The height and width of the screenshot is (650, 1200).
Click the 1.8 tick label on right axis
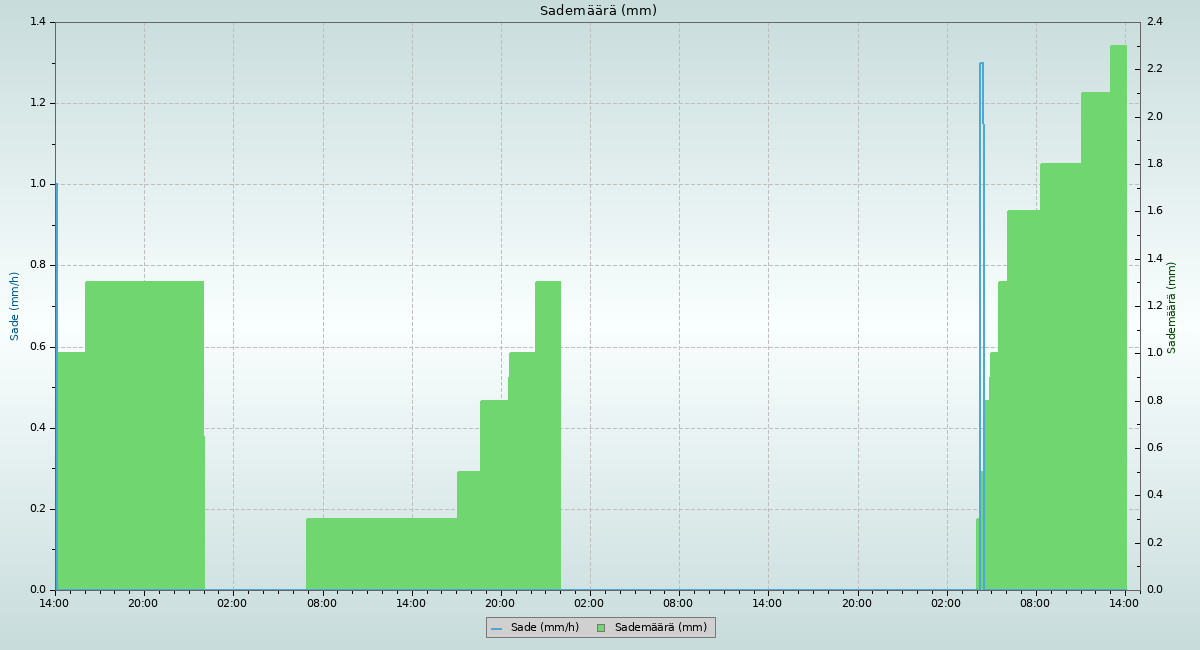[x=1154, y=164]
